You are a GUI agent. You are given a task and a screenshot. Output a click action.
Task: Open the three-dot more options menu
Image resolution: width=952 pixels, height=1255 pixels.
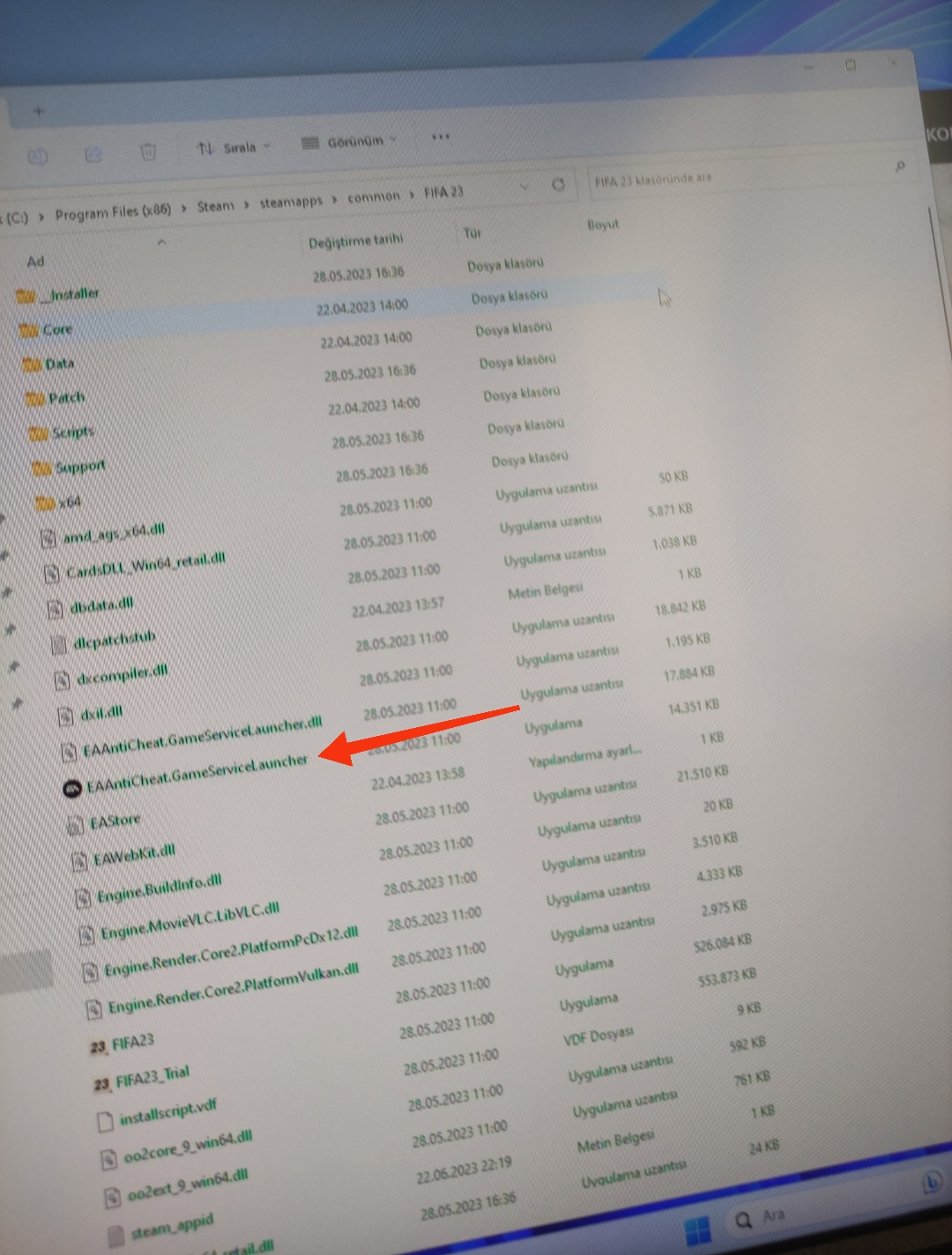point(441,137)
